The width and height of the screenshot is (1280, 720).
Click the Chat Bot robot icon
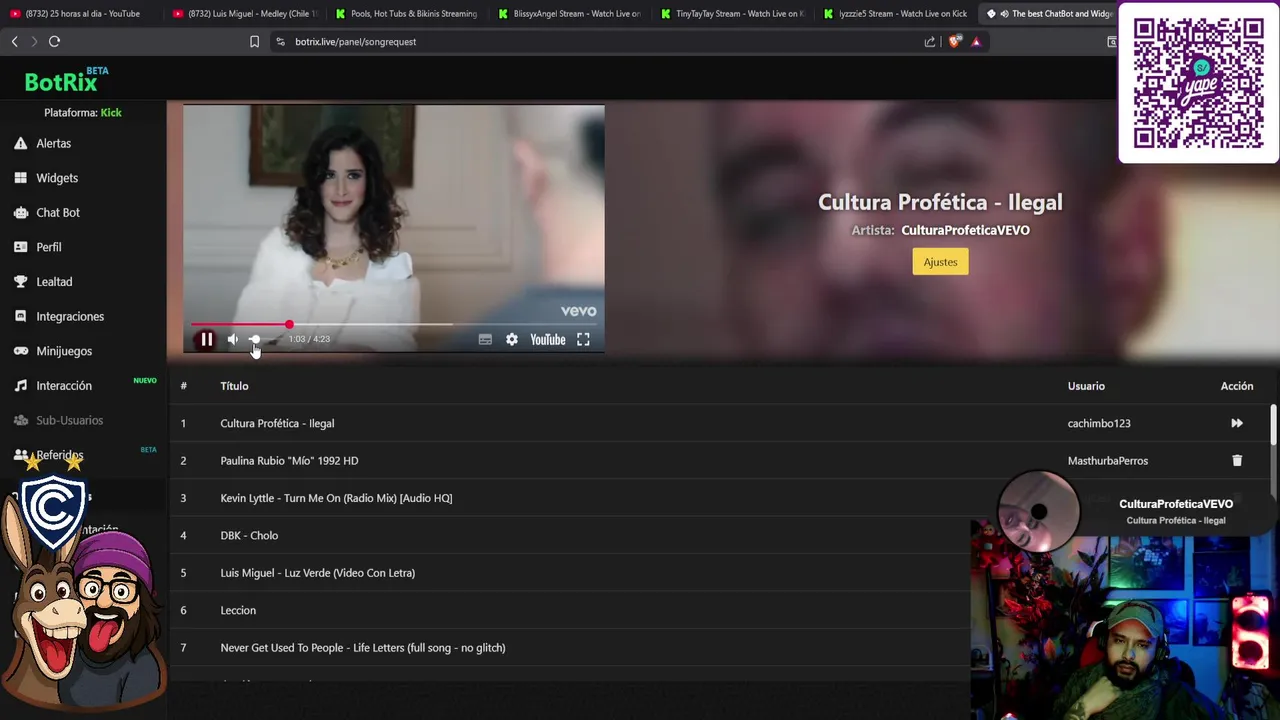click(20, 212)
